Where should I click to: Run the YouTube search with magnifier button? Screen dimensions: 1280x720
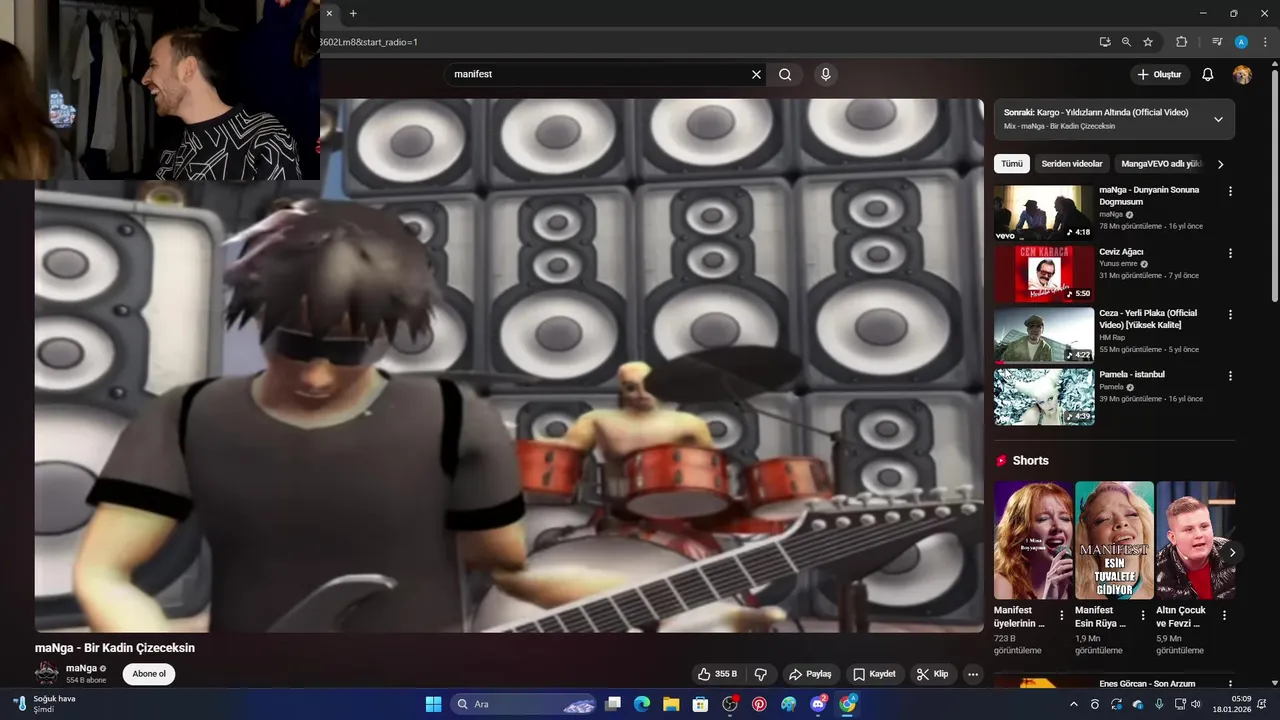(785, 74)
